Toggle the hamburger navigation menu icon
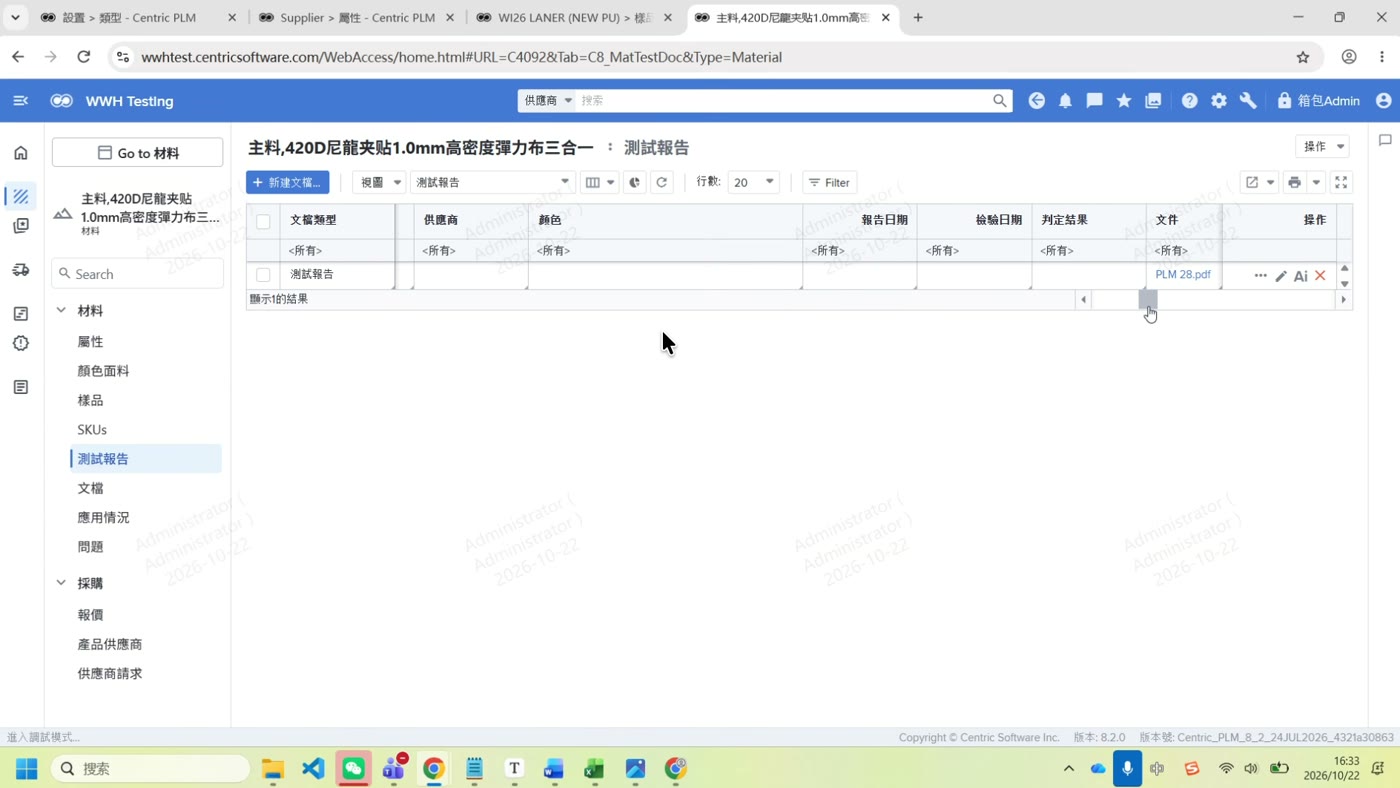1400x788 pixels. tap(20, 101)
